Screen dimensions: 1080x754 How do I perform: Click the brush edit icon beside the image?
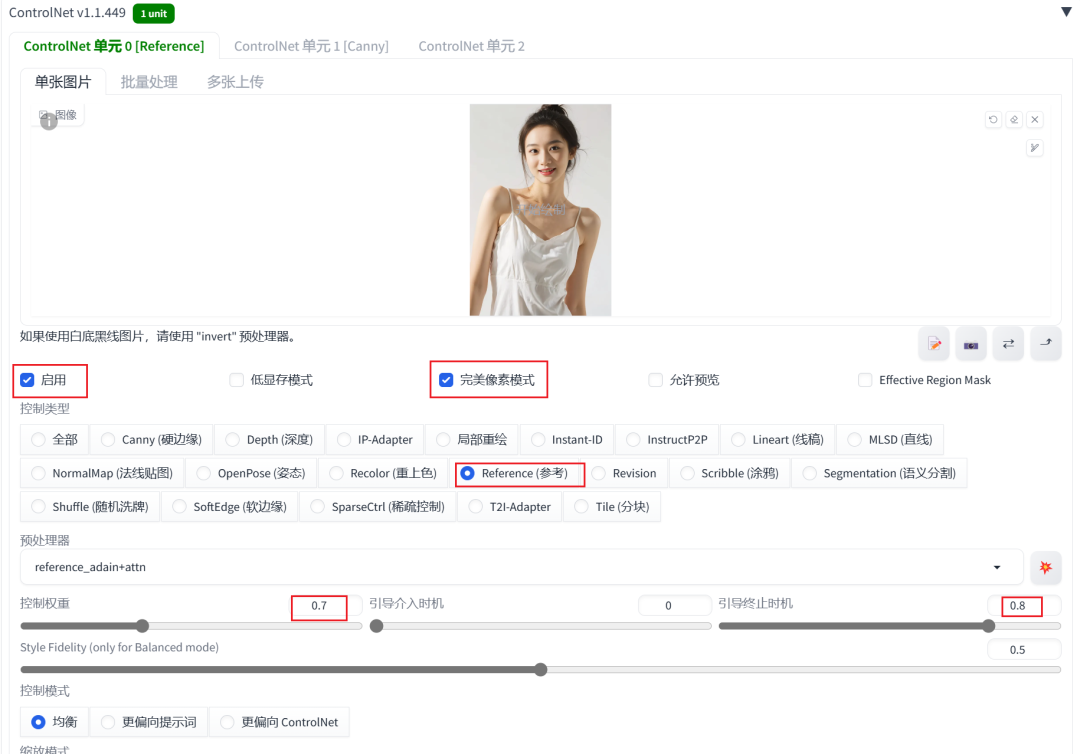[1035, 147]
